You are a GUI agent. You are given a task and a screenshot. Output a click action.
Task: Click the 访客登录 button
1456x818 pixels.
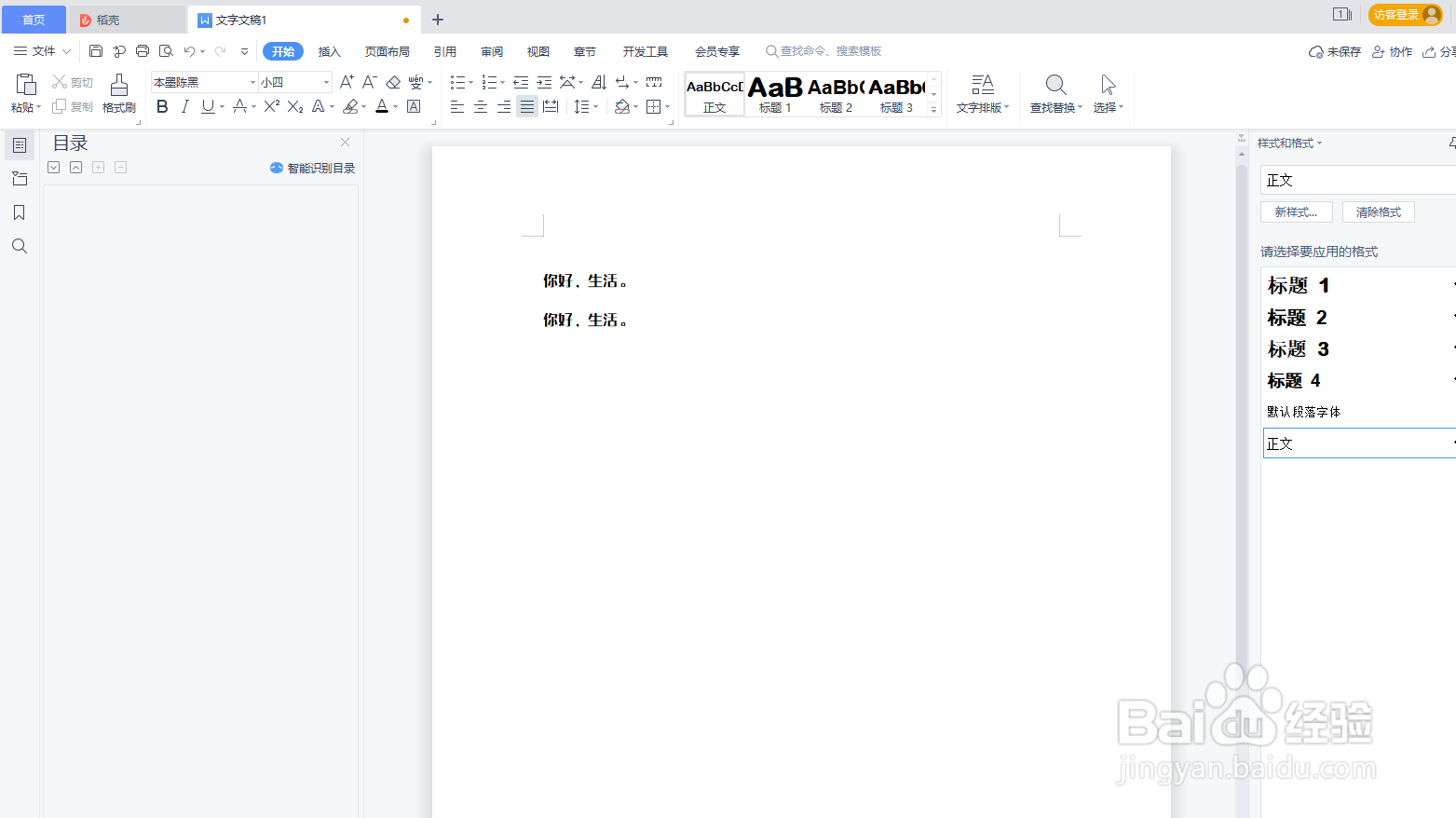1406,15
